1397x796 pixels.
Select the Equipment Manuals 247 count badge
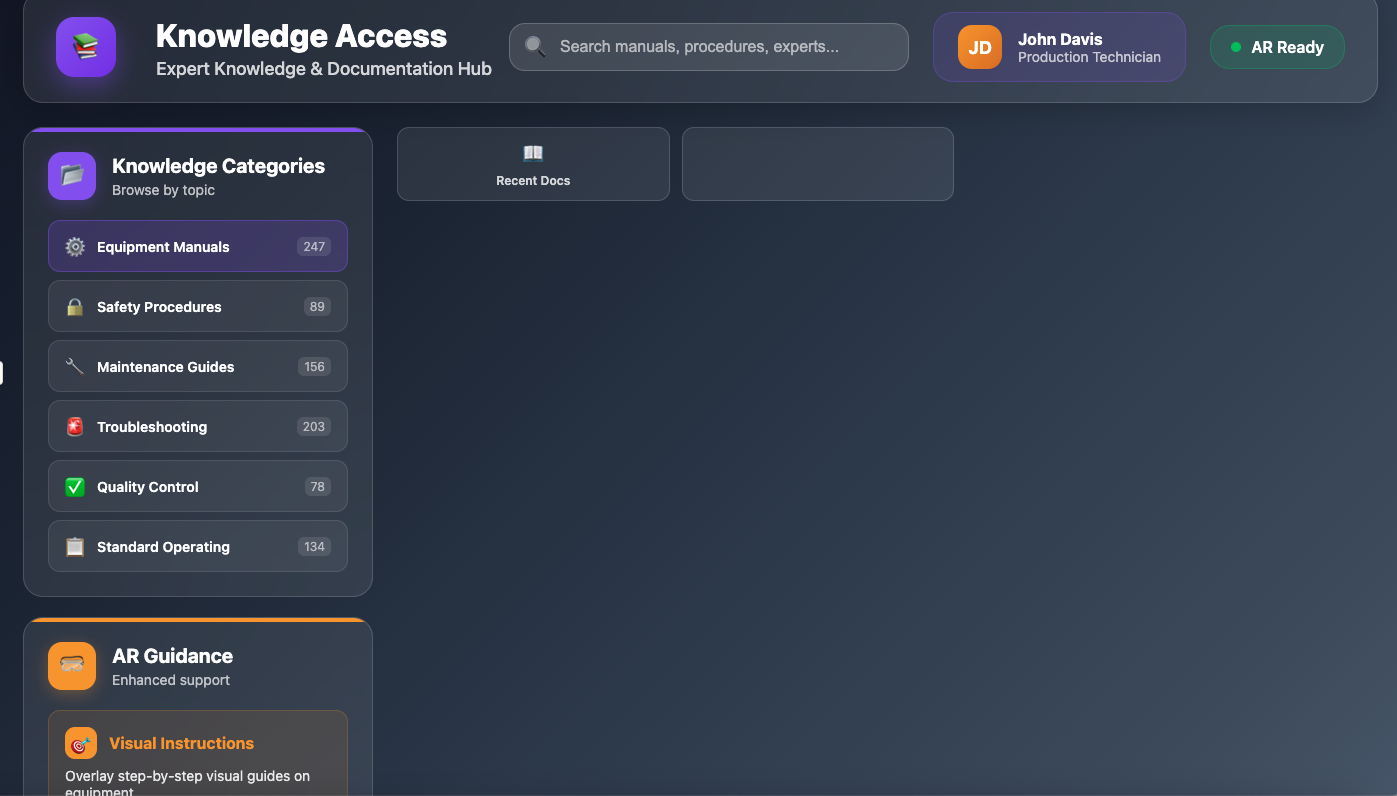(x=314, y=247)
